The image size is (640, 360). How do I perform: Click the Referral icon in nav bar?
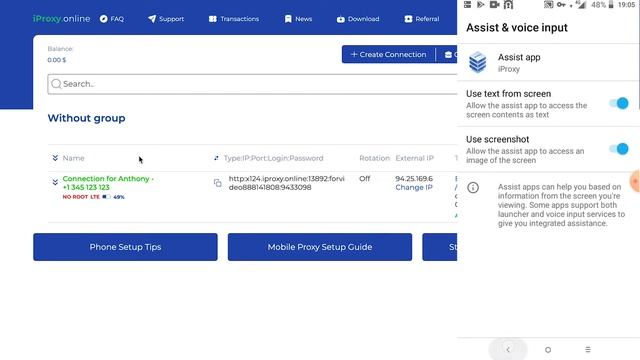(408, 19)
